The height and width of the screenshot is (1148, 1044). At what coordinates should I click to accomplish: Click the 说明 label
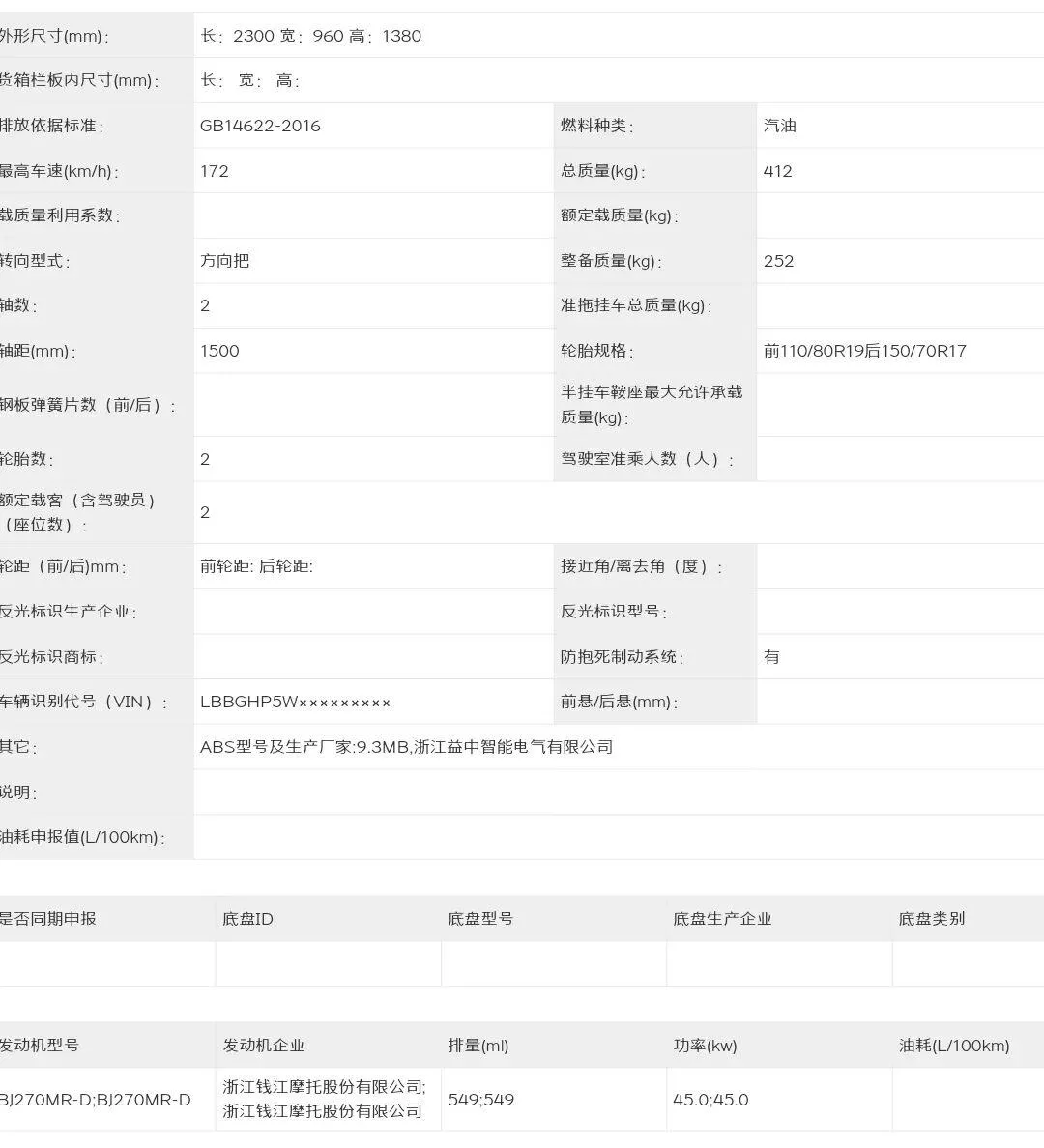click(x=18, y=792)
